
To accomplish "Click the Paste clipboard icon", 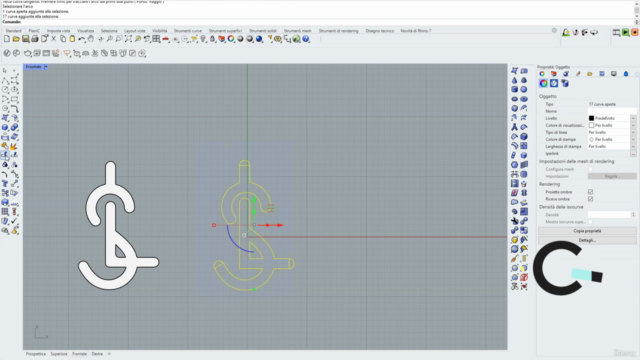I will tap(72, 39).
